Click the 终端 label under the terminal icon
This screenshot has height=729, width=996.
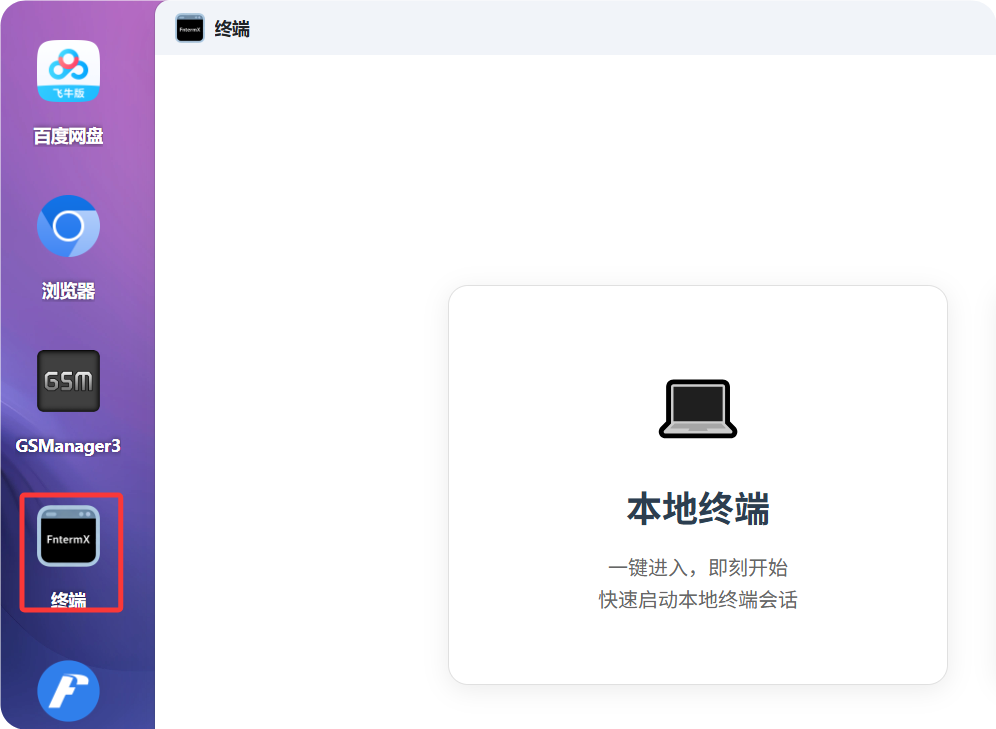point(68,600)
